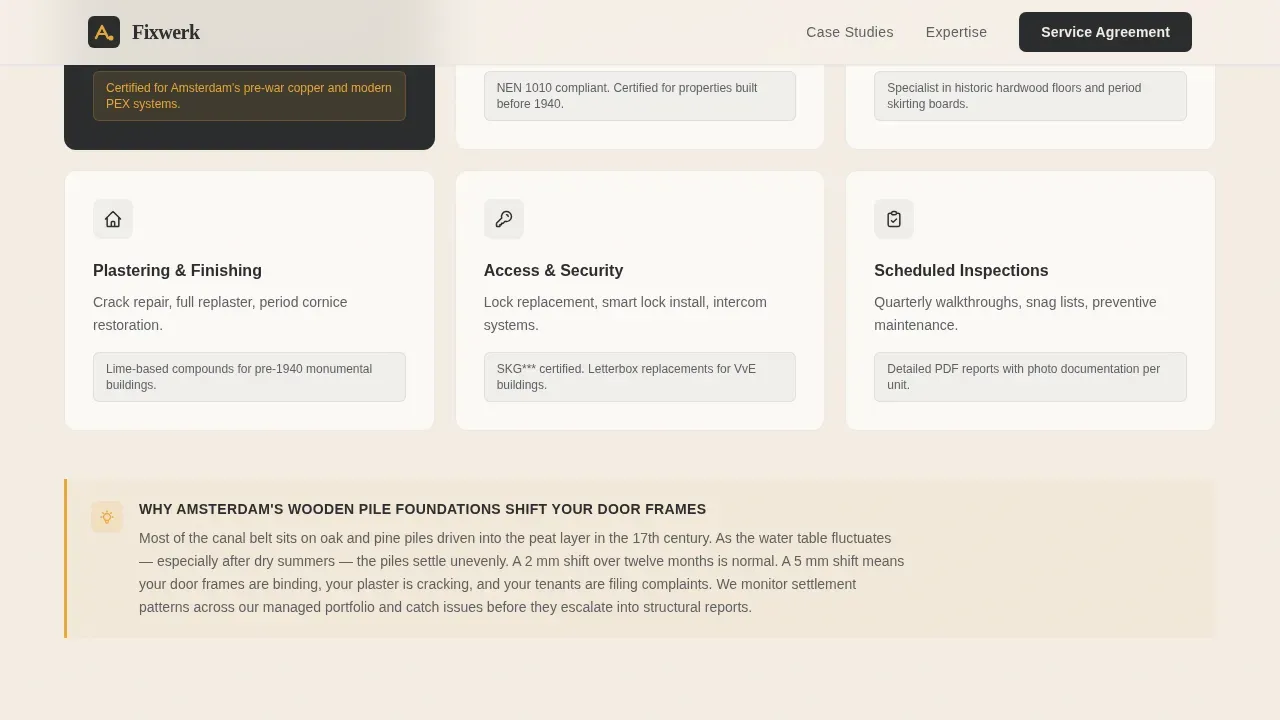
Task: Click the Fixwerk logo icon
Action: [x=104, y=32]
